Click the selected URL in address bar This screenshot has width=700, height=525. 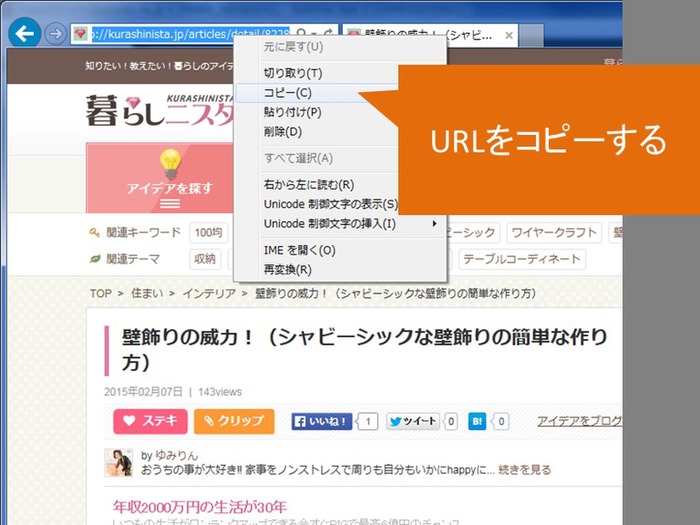190,34
